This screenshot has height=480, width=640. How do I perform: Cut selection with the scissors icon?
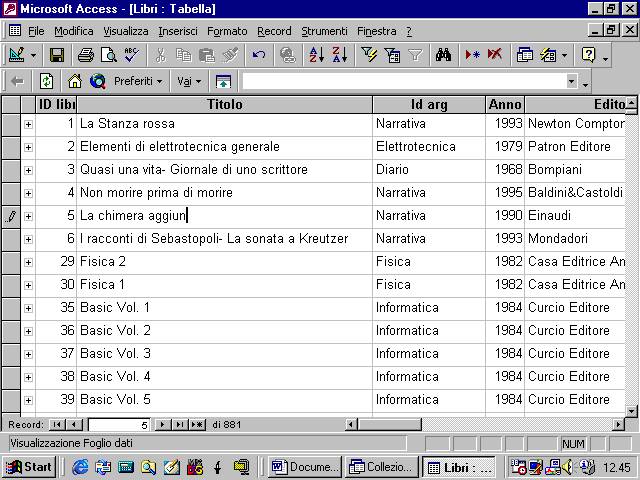[x=161, y=55]
